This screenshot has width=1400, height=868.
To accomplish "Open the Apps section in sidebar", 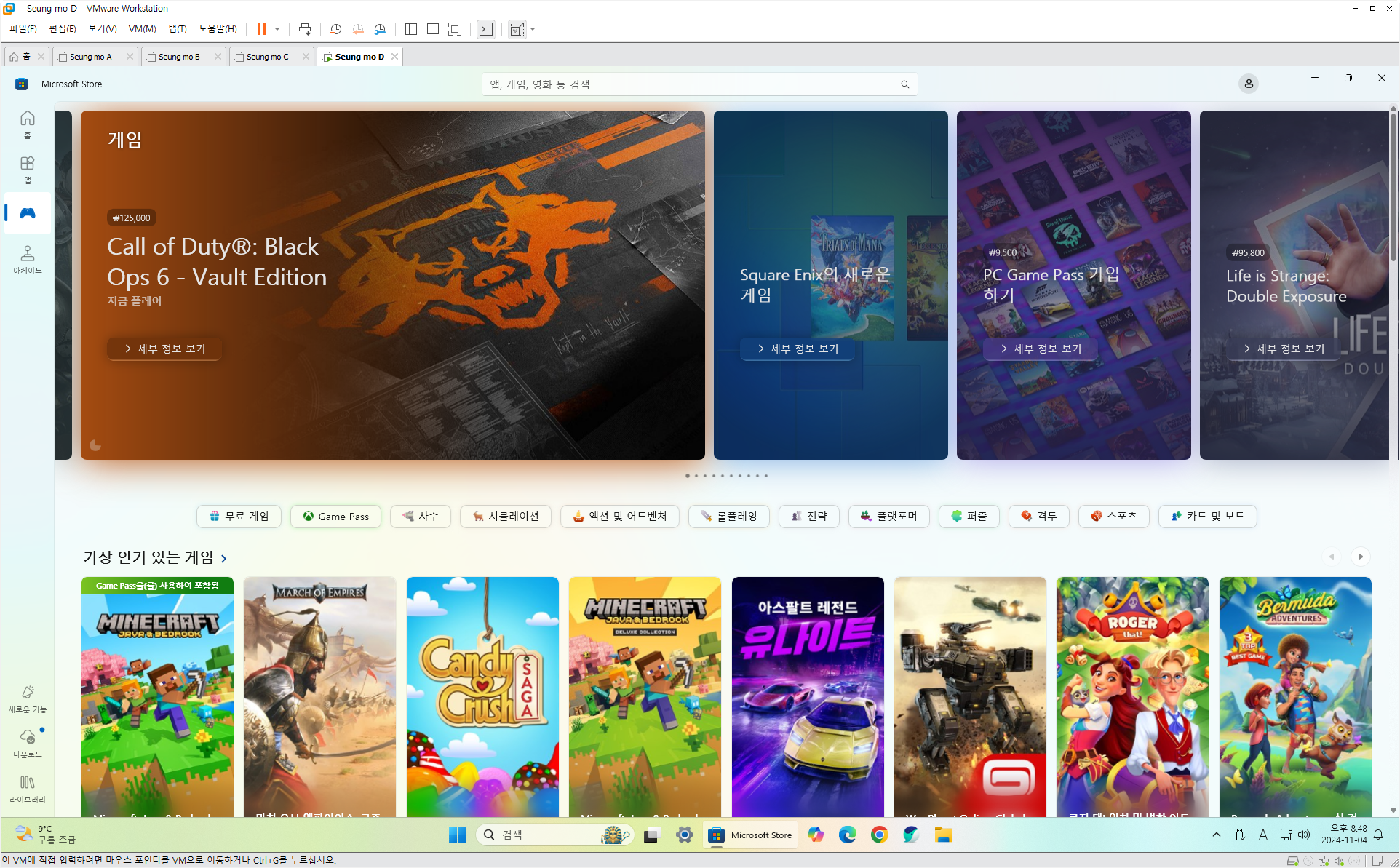I will pyautogui.click(x=28, y=168).
